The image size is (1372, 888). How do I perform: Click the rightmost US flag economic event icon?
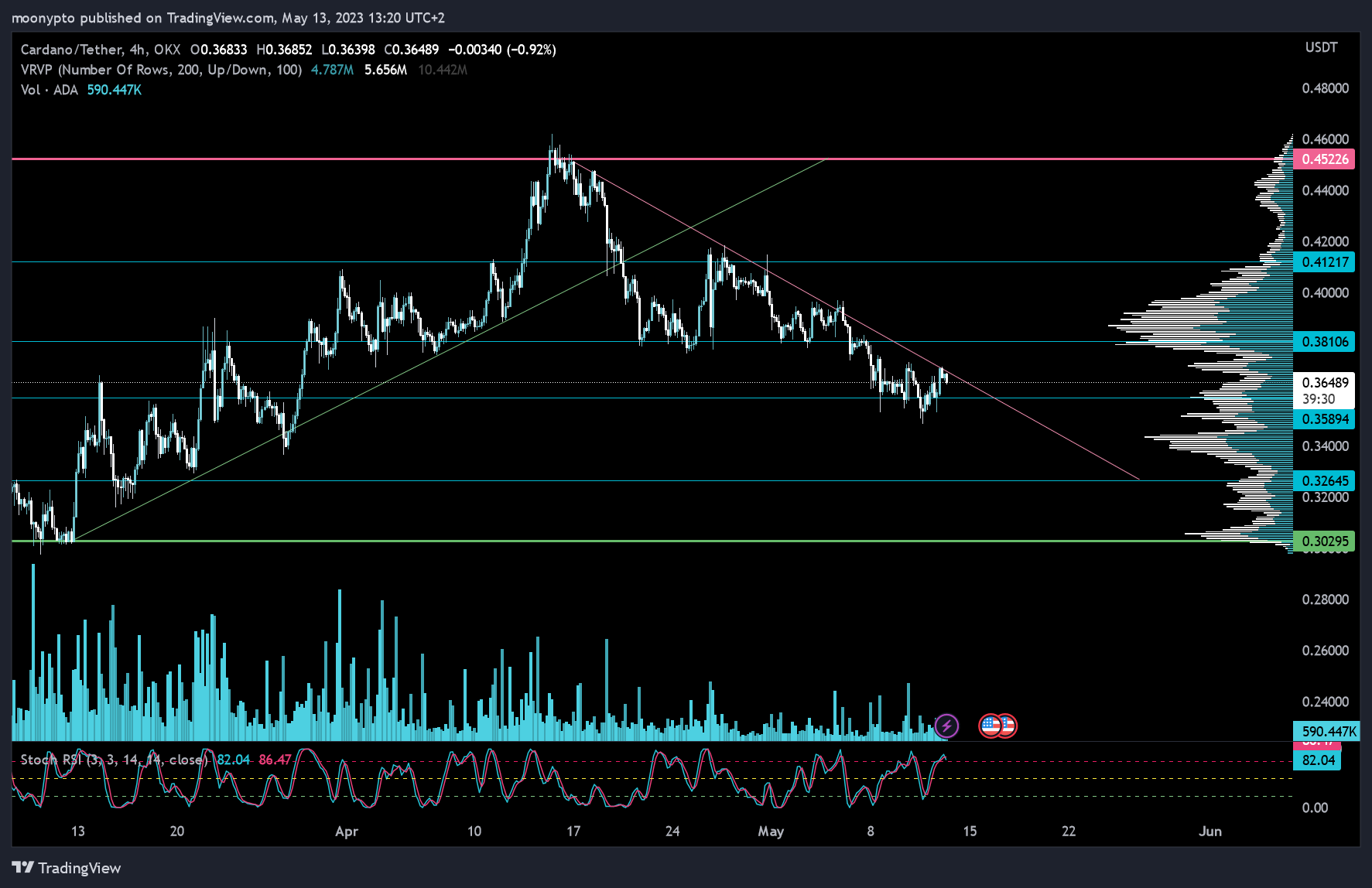pyautogui.click(x=1007, y=726)
